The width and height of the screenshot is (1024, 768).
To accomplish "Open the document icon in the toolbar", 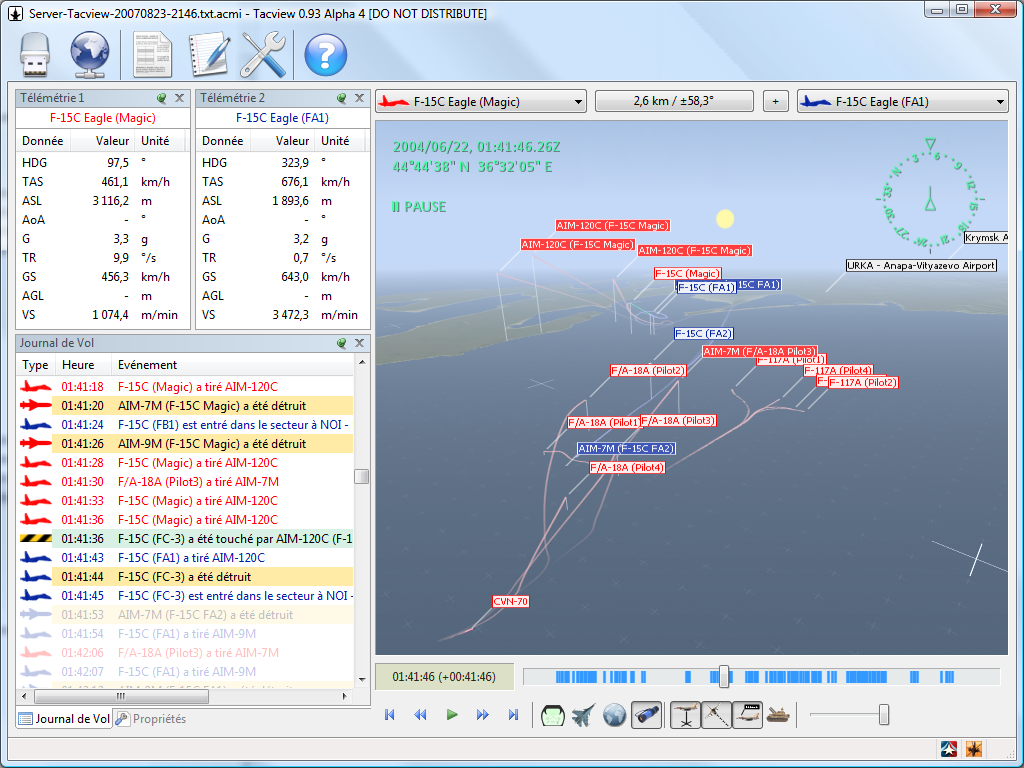I will [x=151, y=54].
